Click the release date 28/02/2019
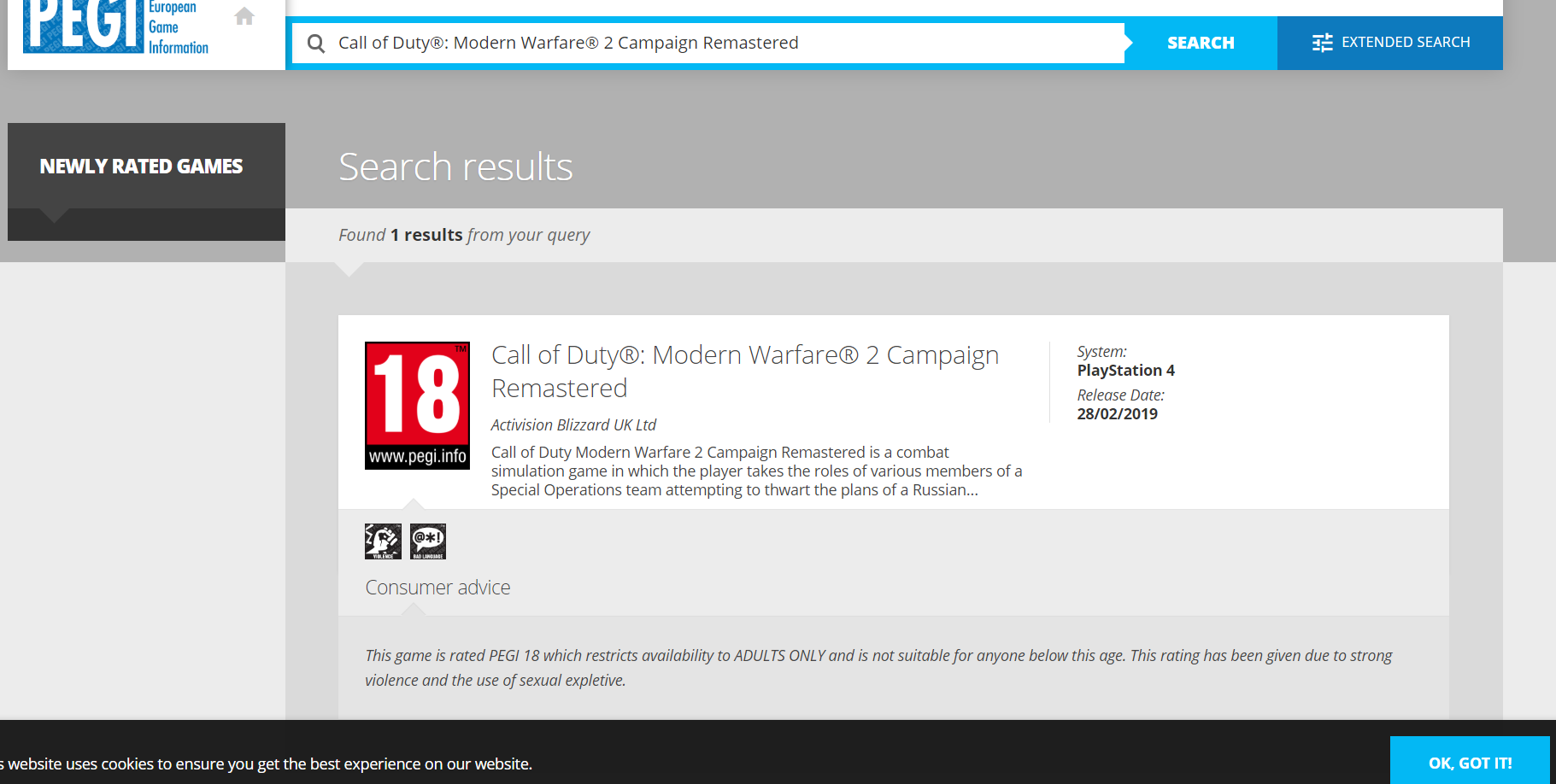Image resolution: width=1556 pixels, height=784 pixels. (x=1117, y=414)
